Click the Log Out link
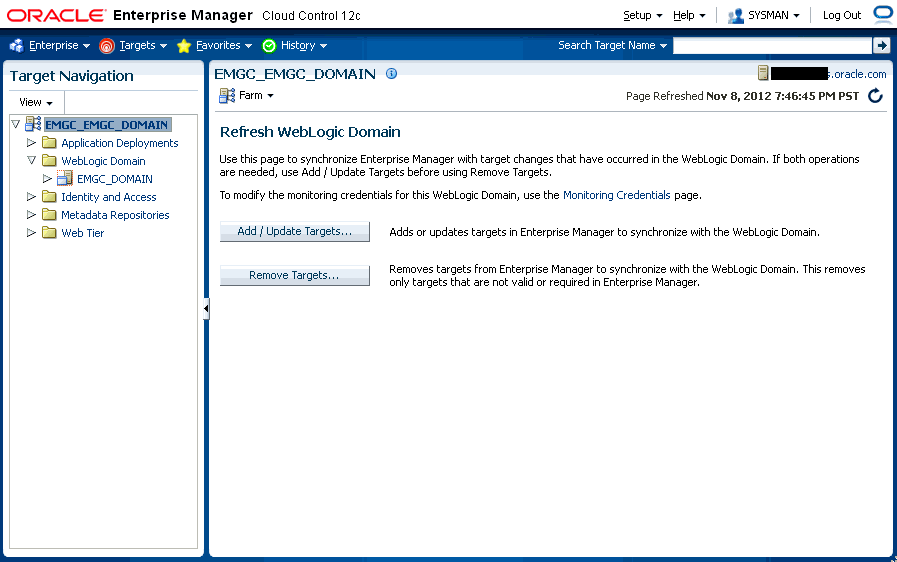The height and width of the screenshot is (562, 897). 842,15
